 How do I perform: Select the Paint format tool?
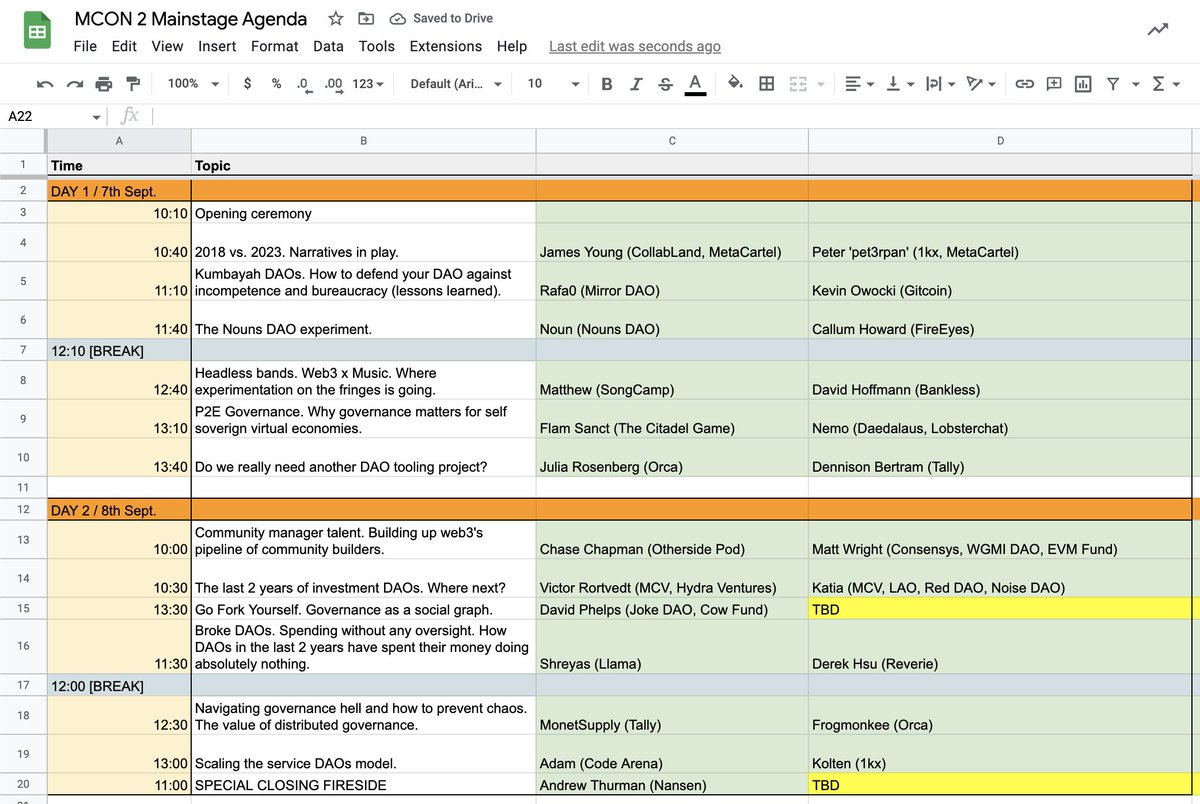(x=133, y=84)
